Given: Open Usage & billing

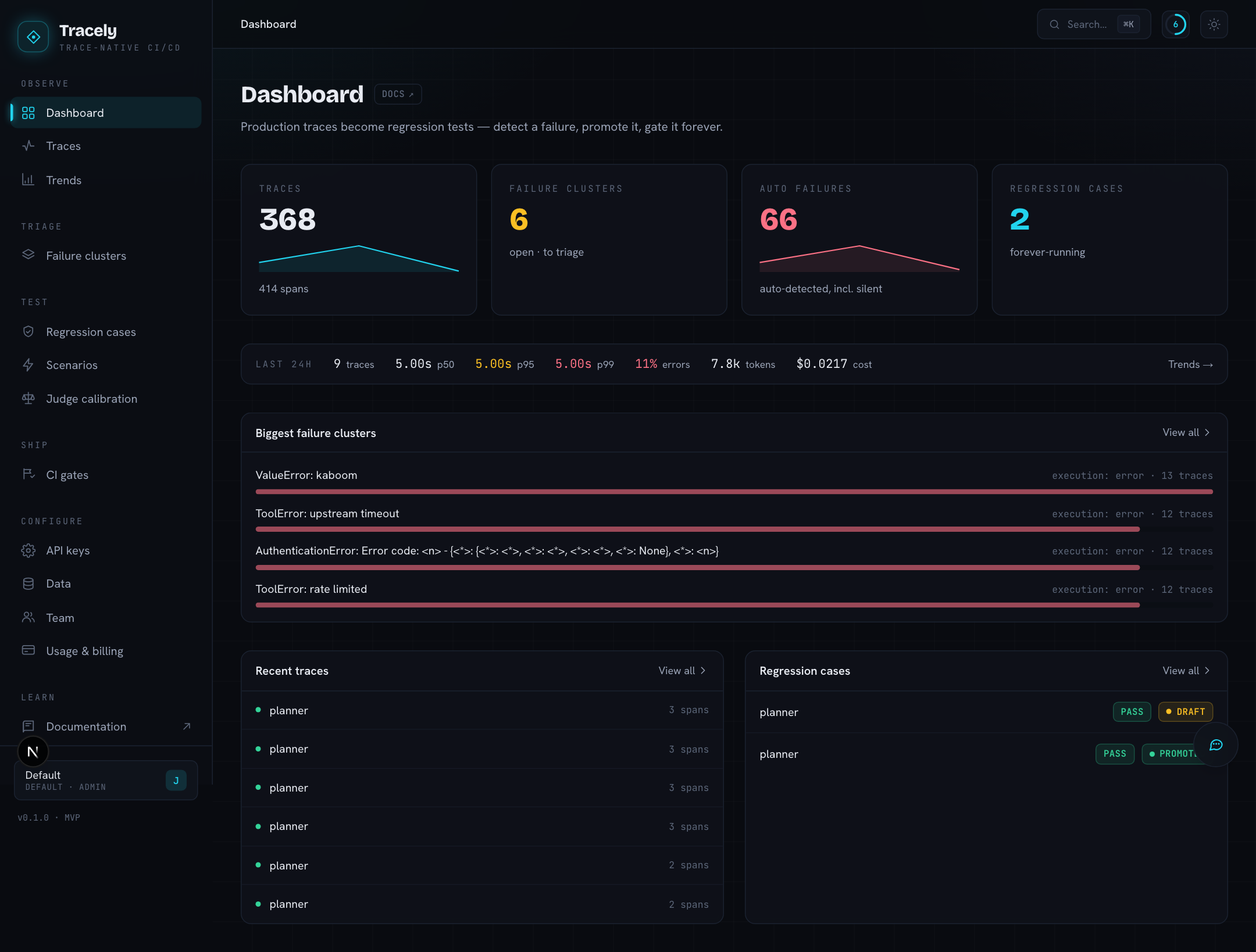Looking at the screenshot, I should (106, 650).
